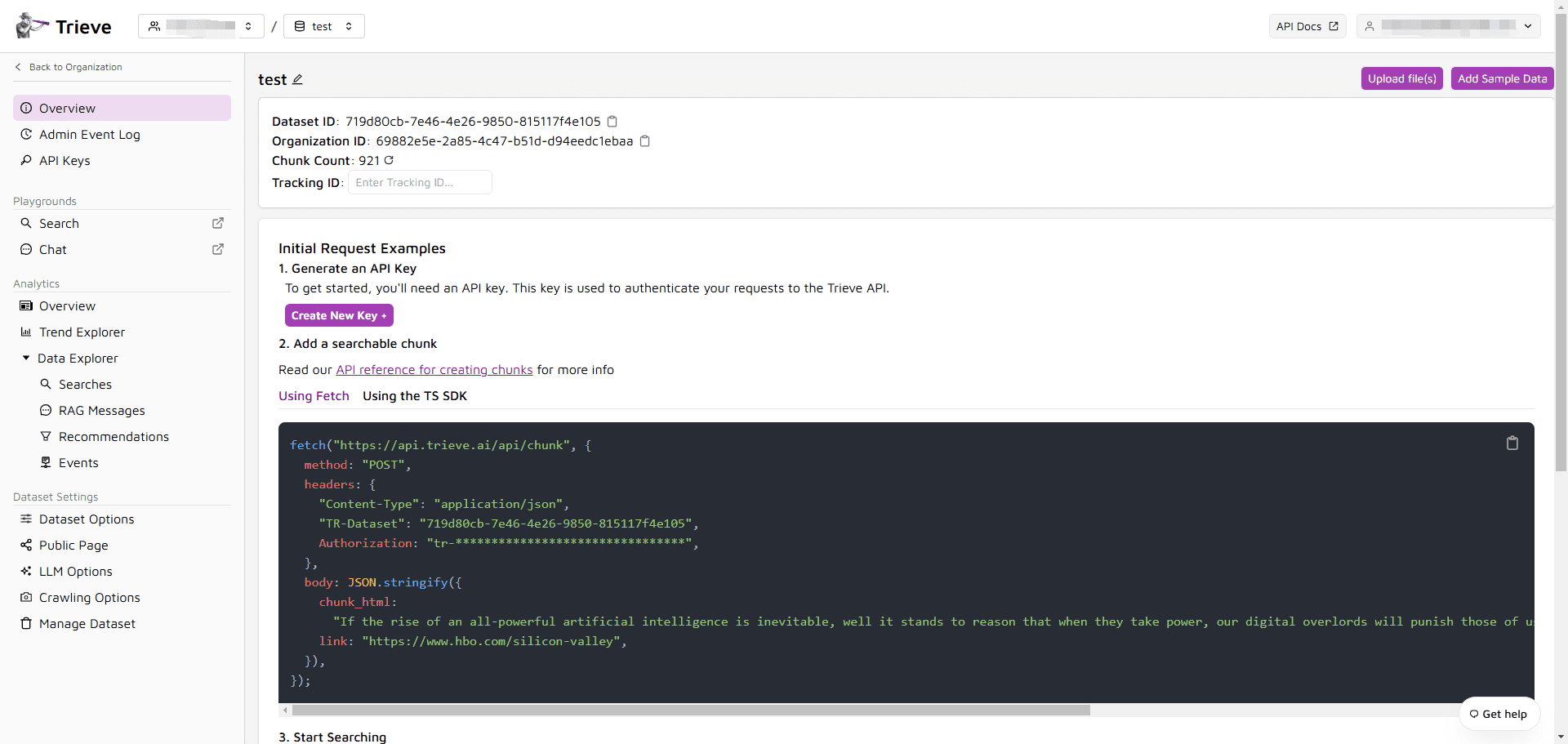
Task: Copy the fetch code snippet
Action: click(1512, 443)
